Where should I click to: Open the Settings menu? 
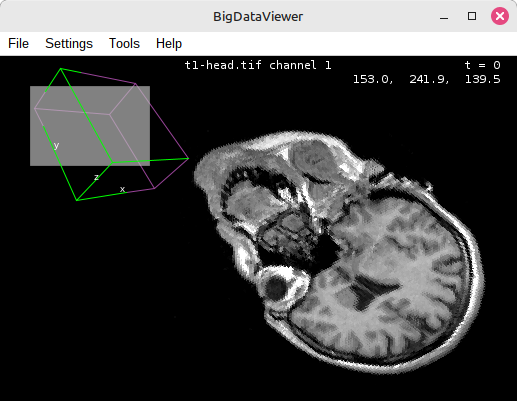point(69,44)
